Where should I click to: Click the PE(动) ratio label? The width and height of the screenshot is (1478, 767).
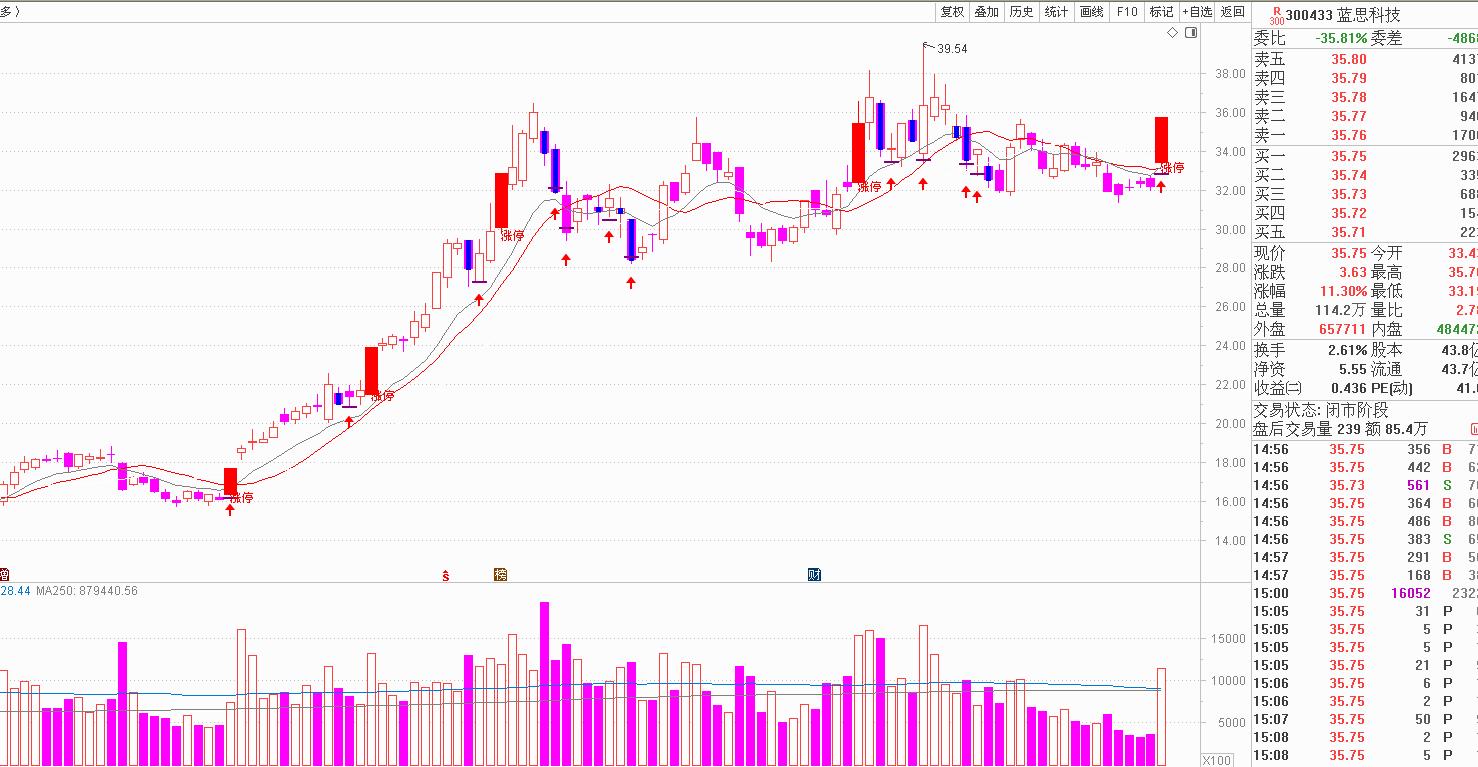pos(1392,388)
